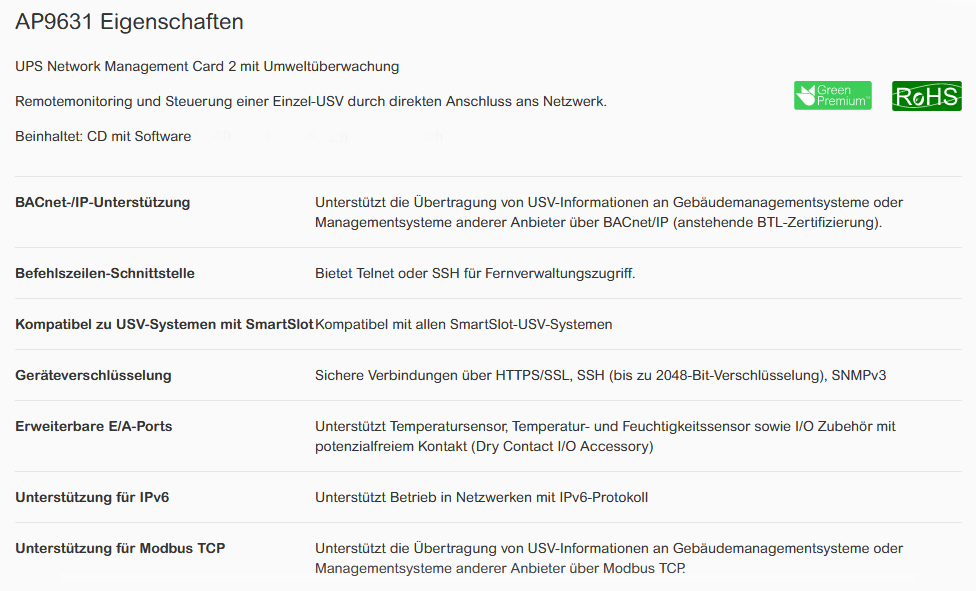Click the IPv6-Protokoll network description text
The image size is (976, 591).
pyautogui.click(x=481, y=497)
